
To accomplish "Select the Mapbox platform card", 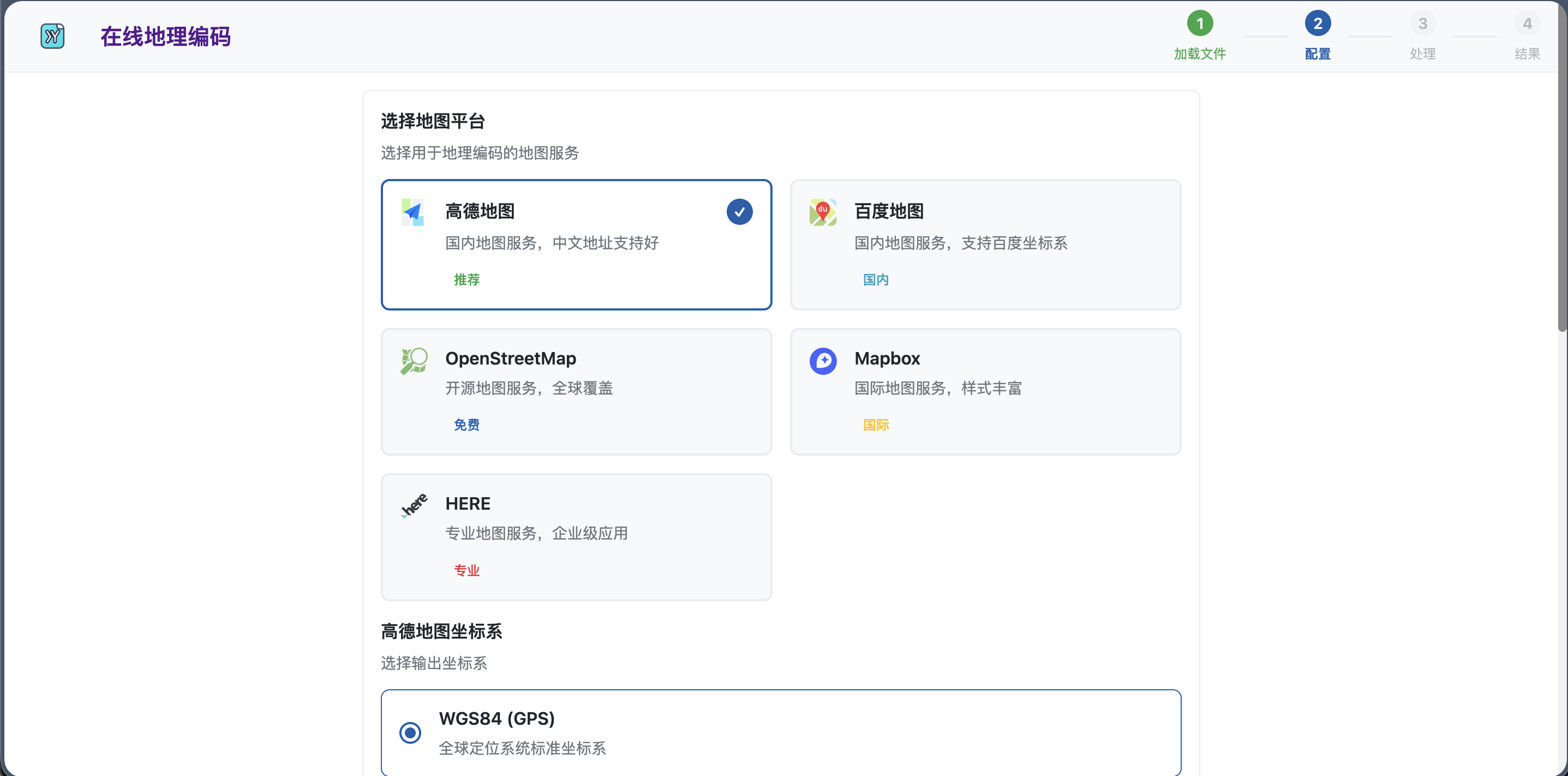I will coord(985,392).
